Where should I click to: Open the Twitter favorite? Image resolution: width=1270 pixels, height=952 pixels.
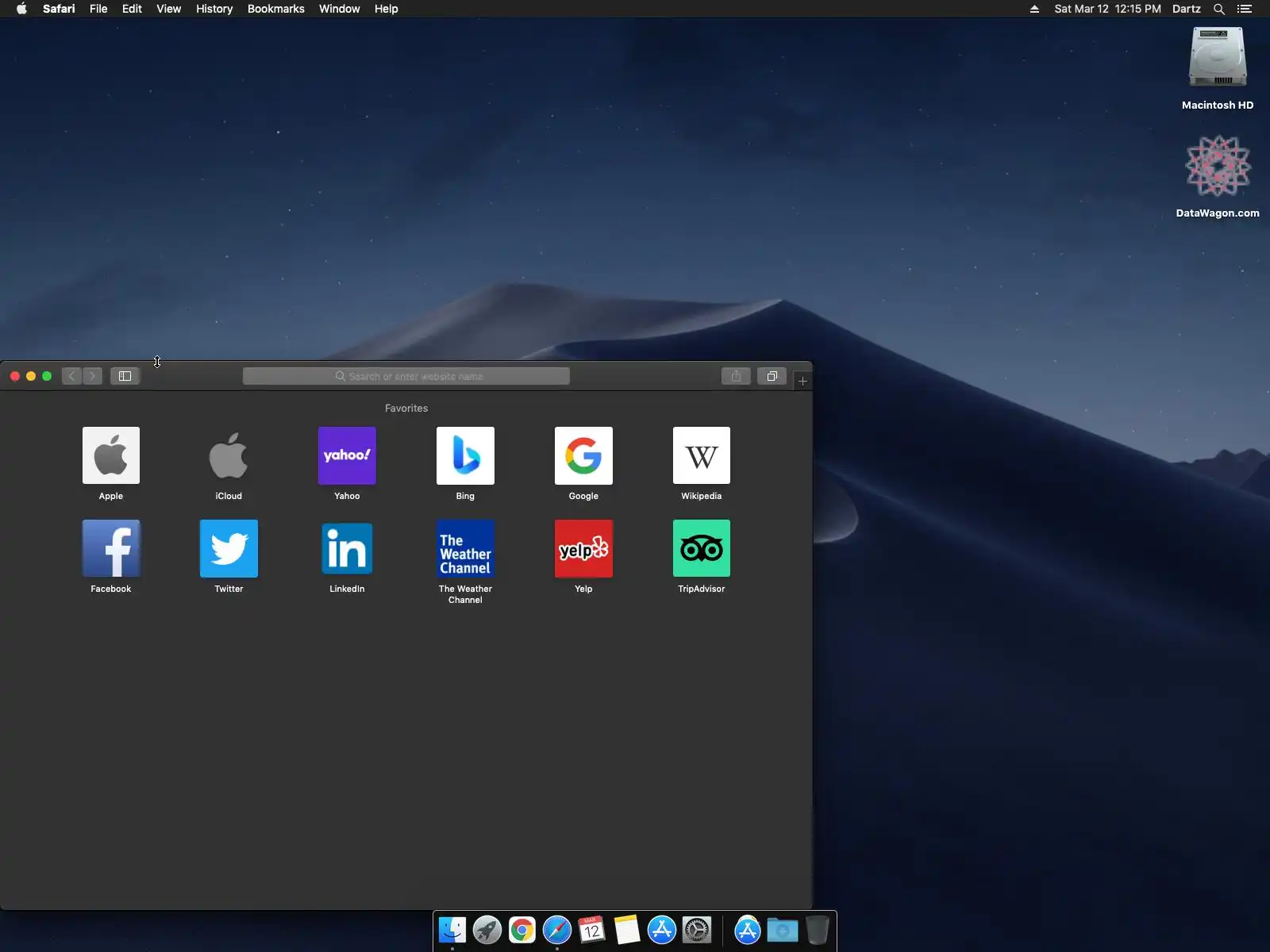click(229, 548)
